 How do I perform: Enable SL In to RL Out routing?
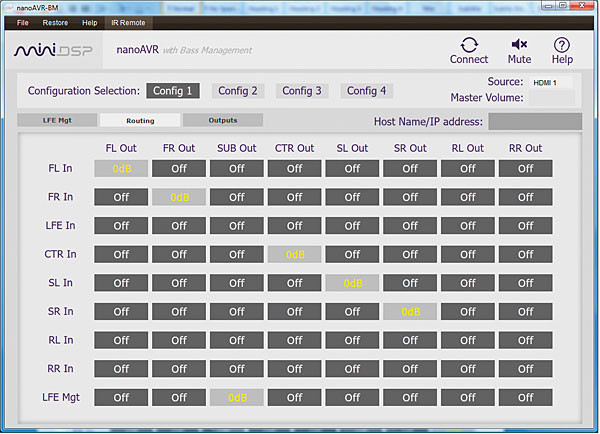pyautogui.click(x=468, y=283)
